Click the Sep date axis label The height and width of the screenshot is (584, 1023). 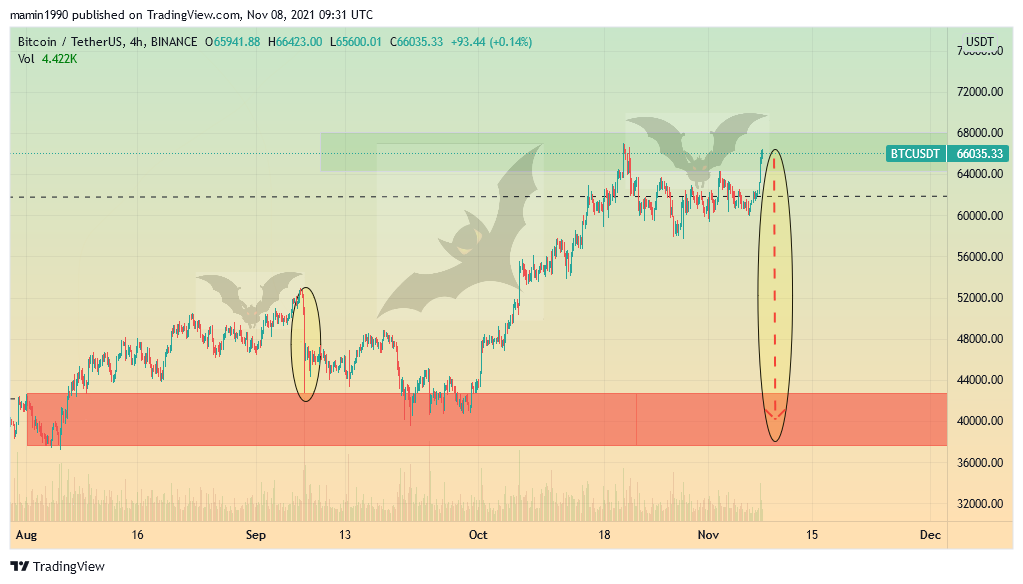click(x=256, y=535)
